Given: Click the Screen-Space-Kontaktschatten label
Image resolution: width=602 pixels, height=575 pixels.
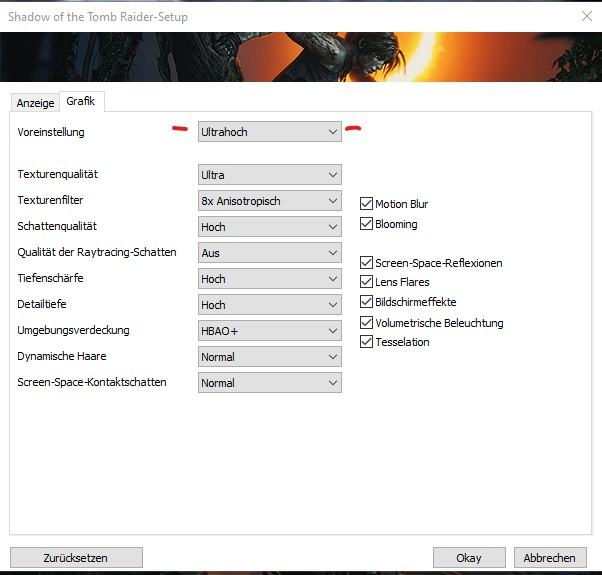Looking at the screenshot, I should pos(92,382).
